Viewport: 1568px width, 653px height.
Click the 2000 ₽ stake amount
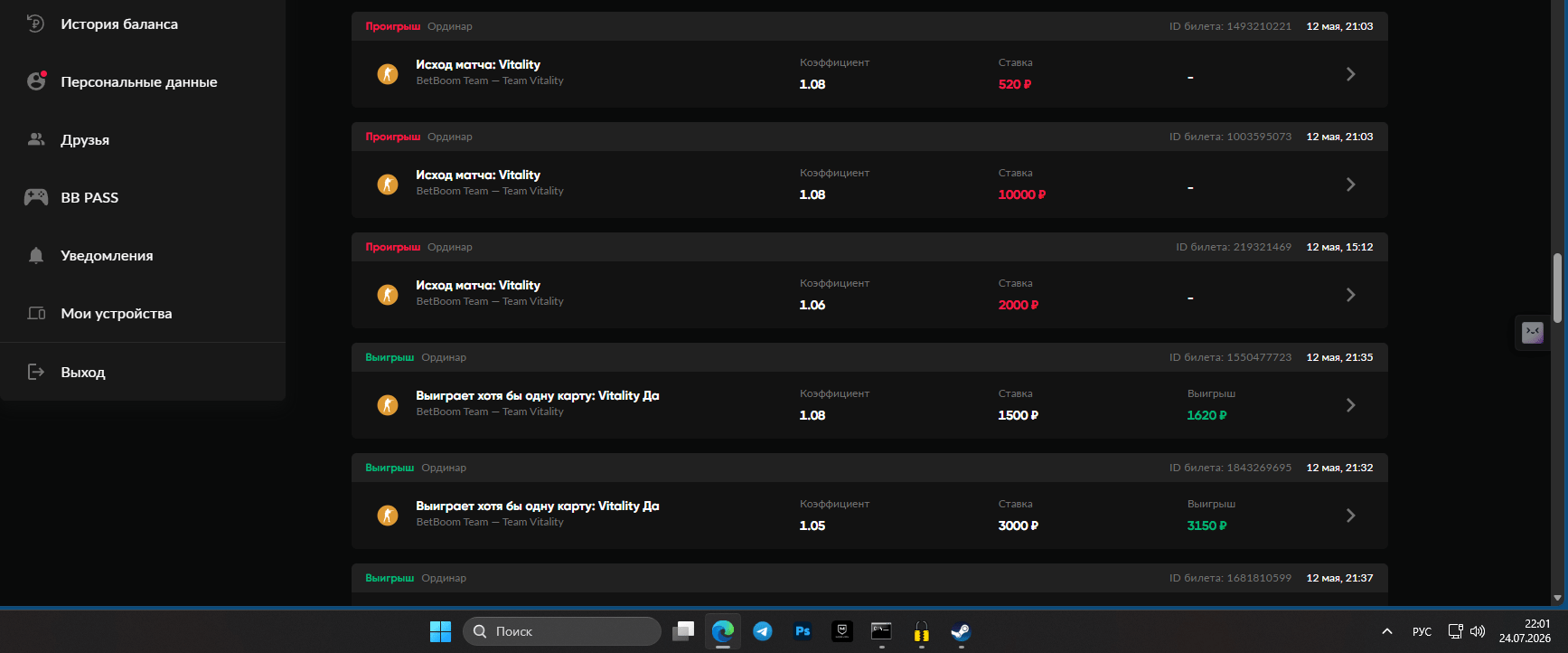point(1019,305)
